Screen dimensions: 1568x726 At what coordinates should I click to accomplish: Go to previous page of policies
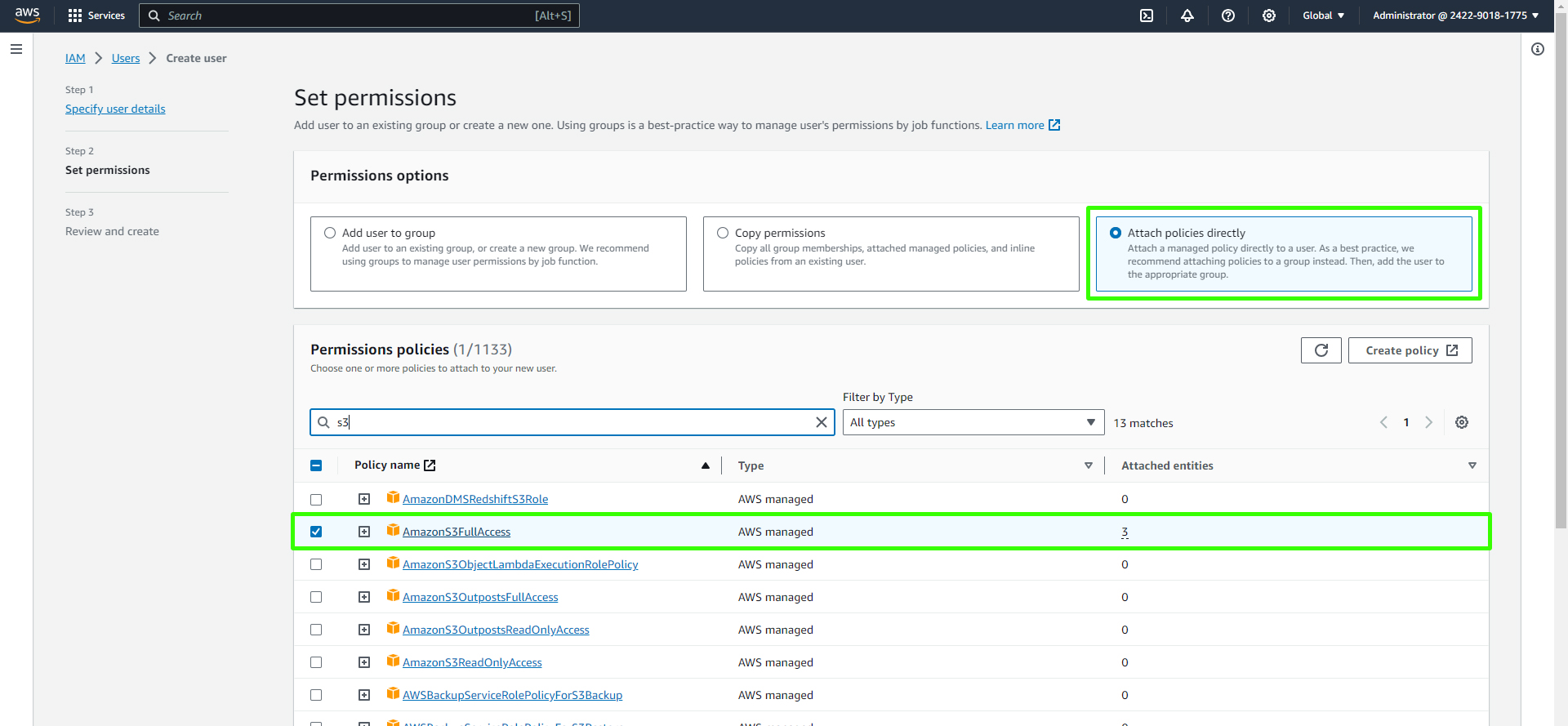pos(1383,422)
